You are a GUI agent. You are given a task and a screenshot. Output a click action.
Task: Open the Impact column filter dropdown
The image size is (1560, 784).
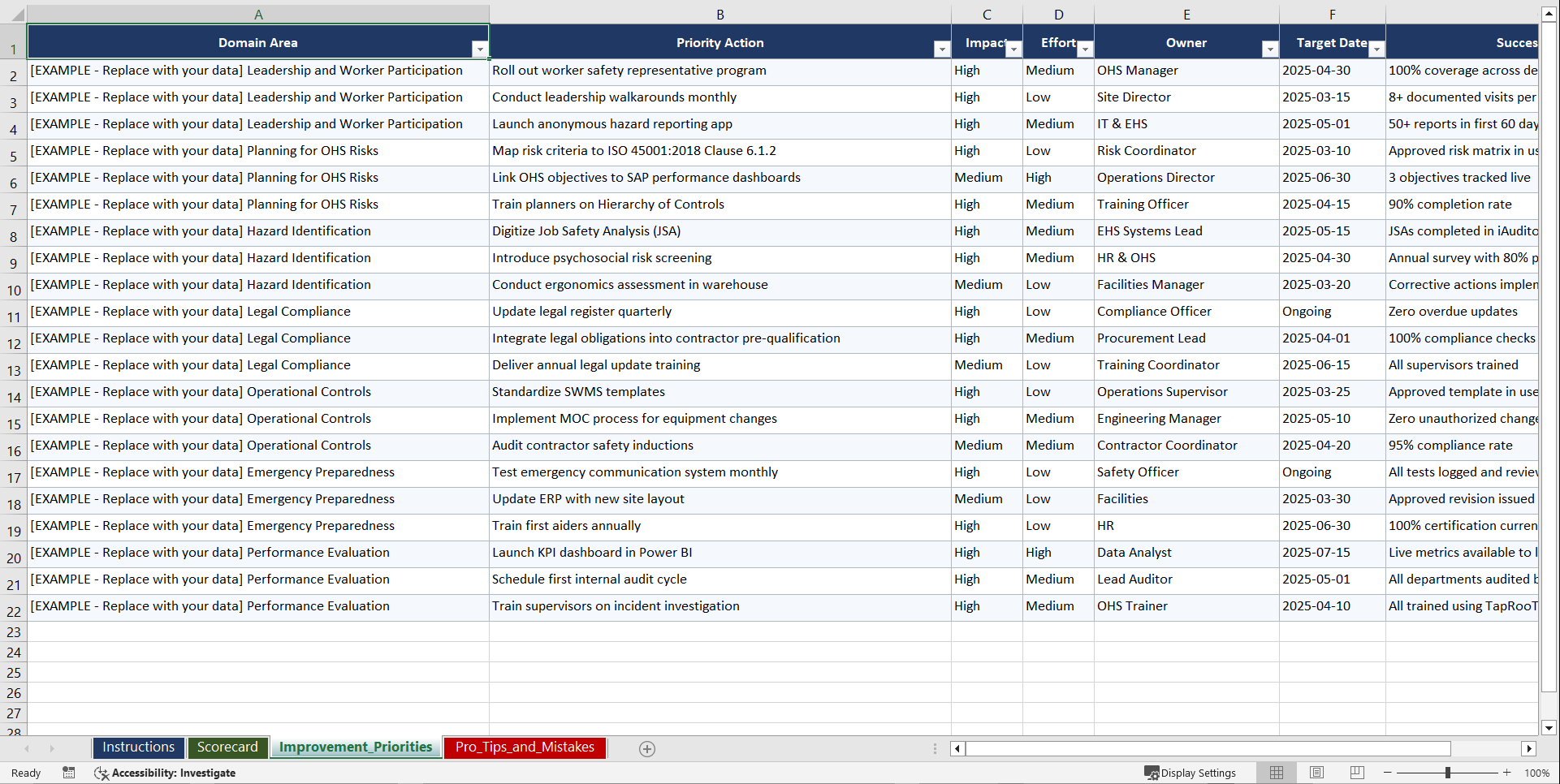pyautogui.click(x=1013, y=49)
